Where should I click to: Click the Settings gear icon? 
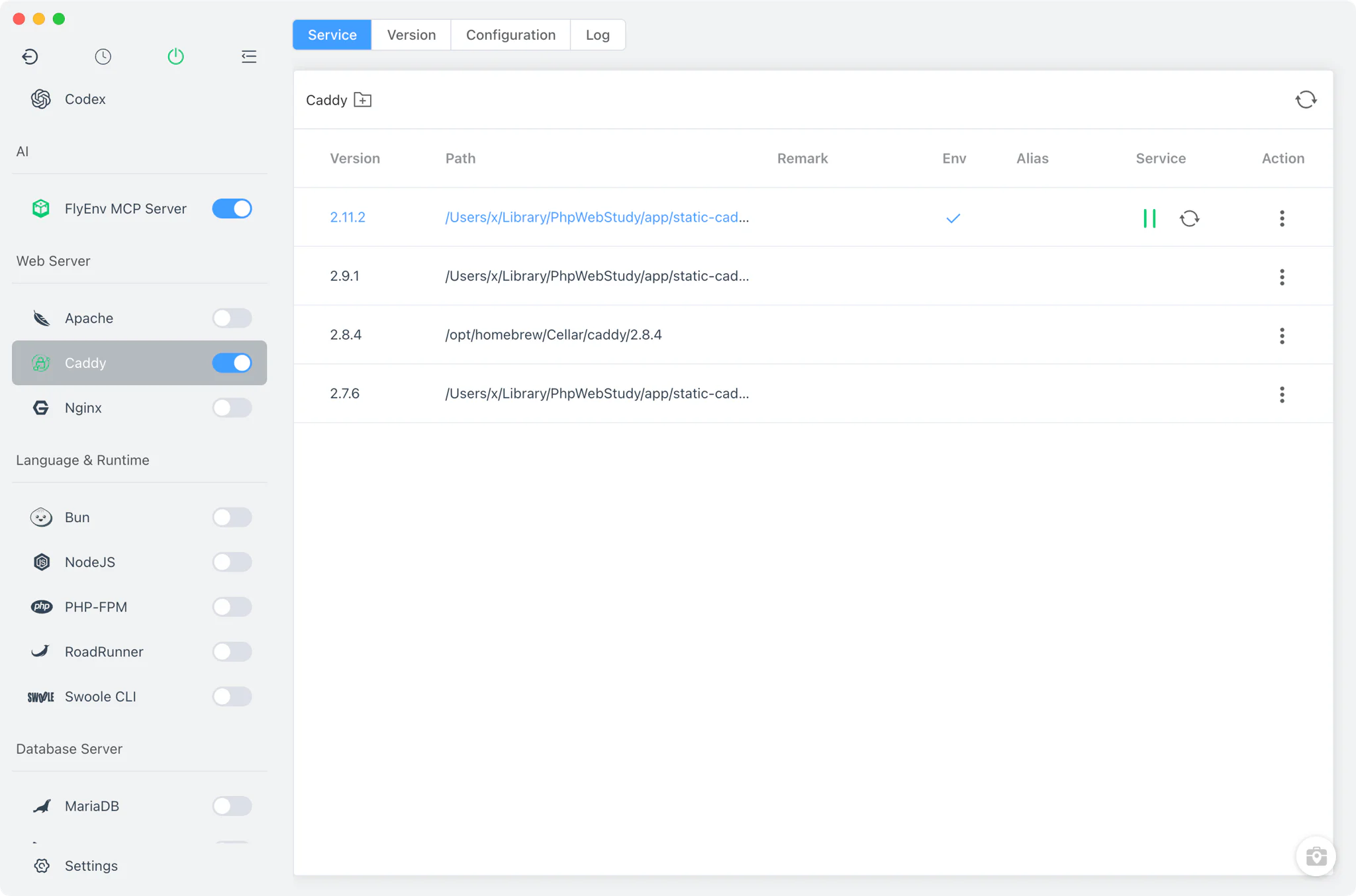[41, 866]
